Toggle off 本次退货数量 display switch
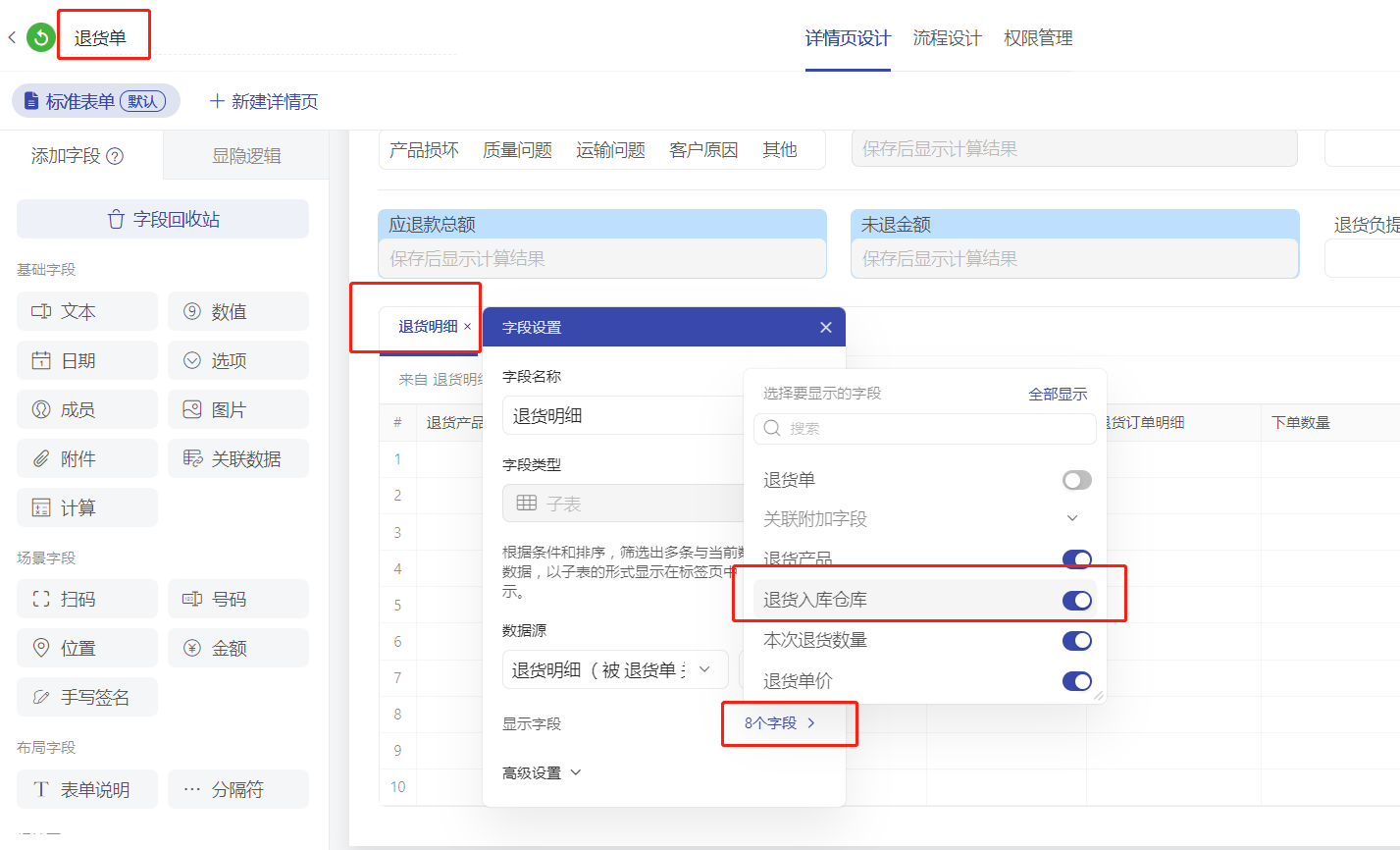The width and height of the screenshot is (1400, 850). (1076, 640)
